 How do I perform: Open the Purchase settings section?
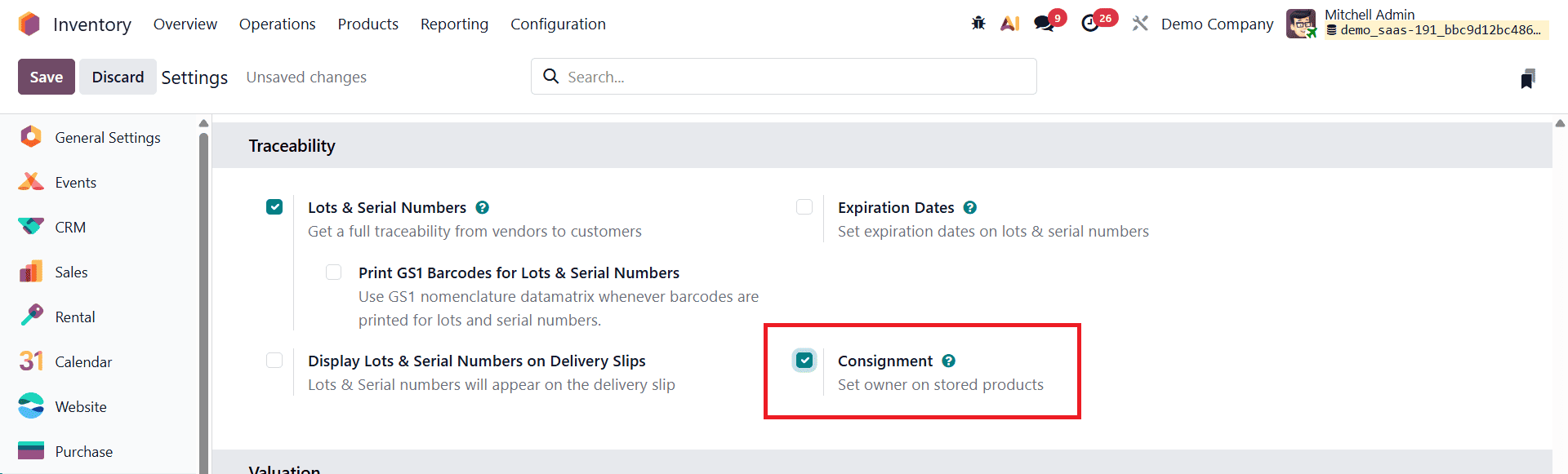click(83, 450)
